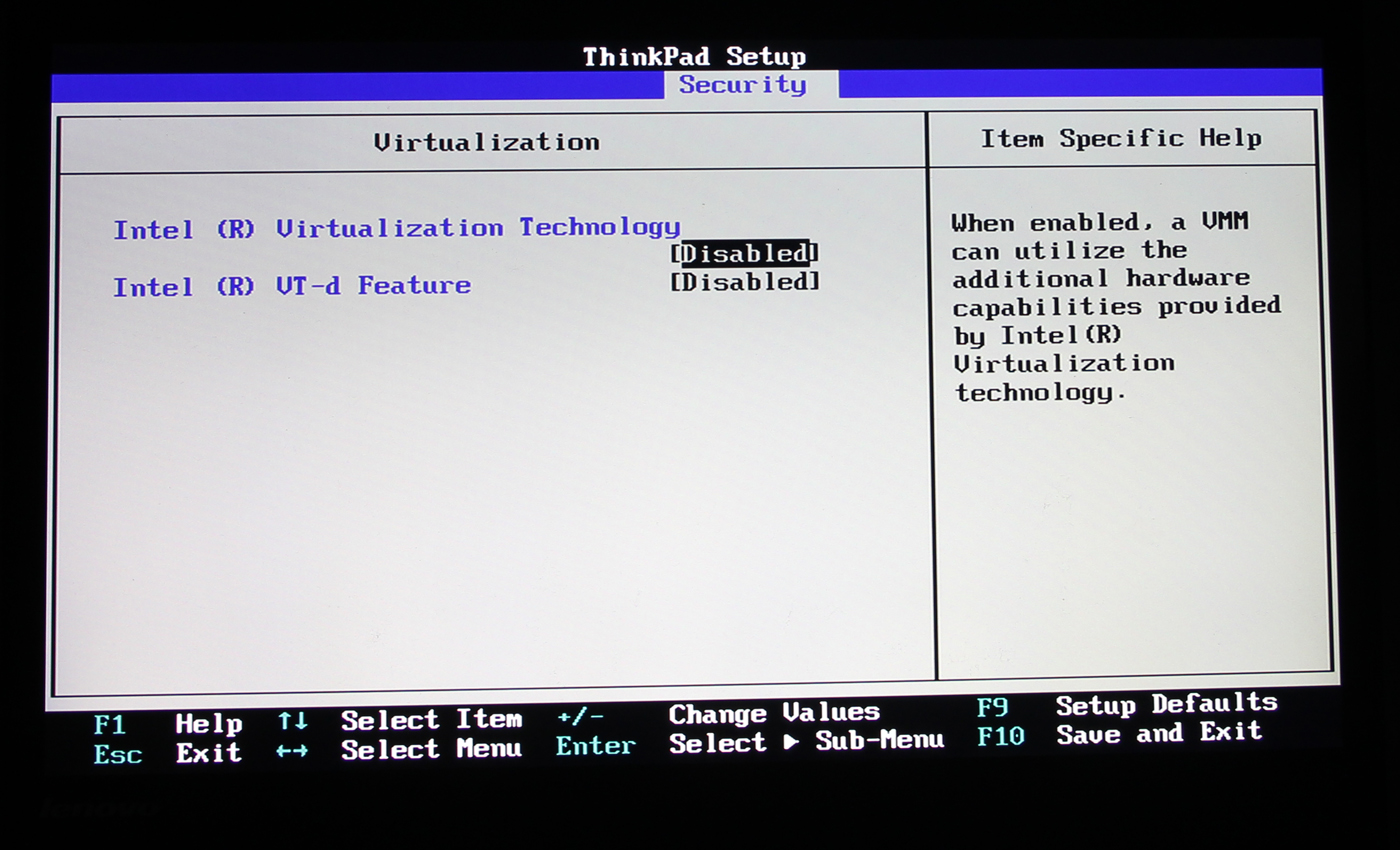1400x850 pixels.
Task: Select the Intel (R) Virtualization Technology label
Action: (x=397, y=229)
